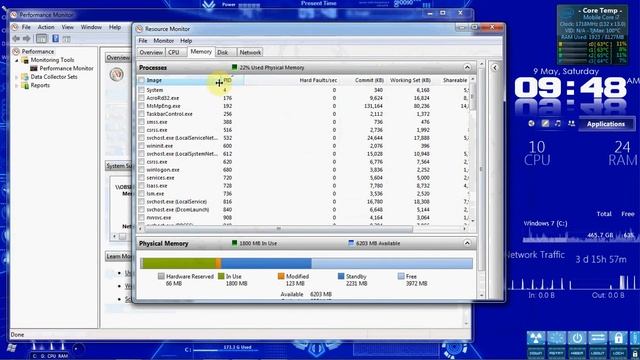Check the System process checkbox
This screenshot has height=360, width=640.
(x=142, y=90)
